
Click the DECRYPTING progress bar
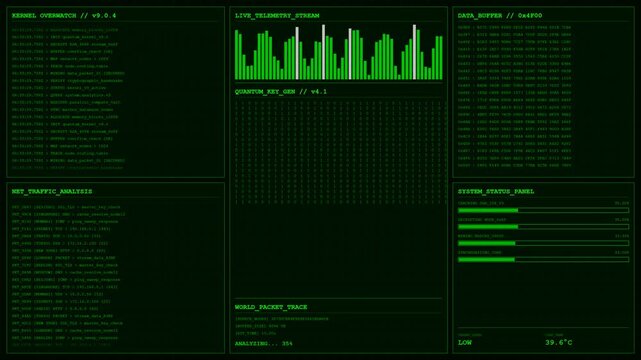click(543, 226)
